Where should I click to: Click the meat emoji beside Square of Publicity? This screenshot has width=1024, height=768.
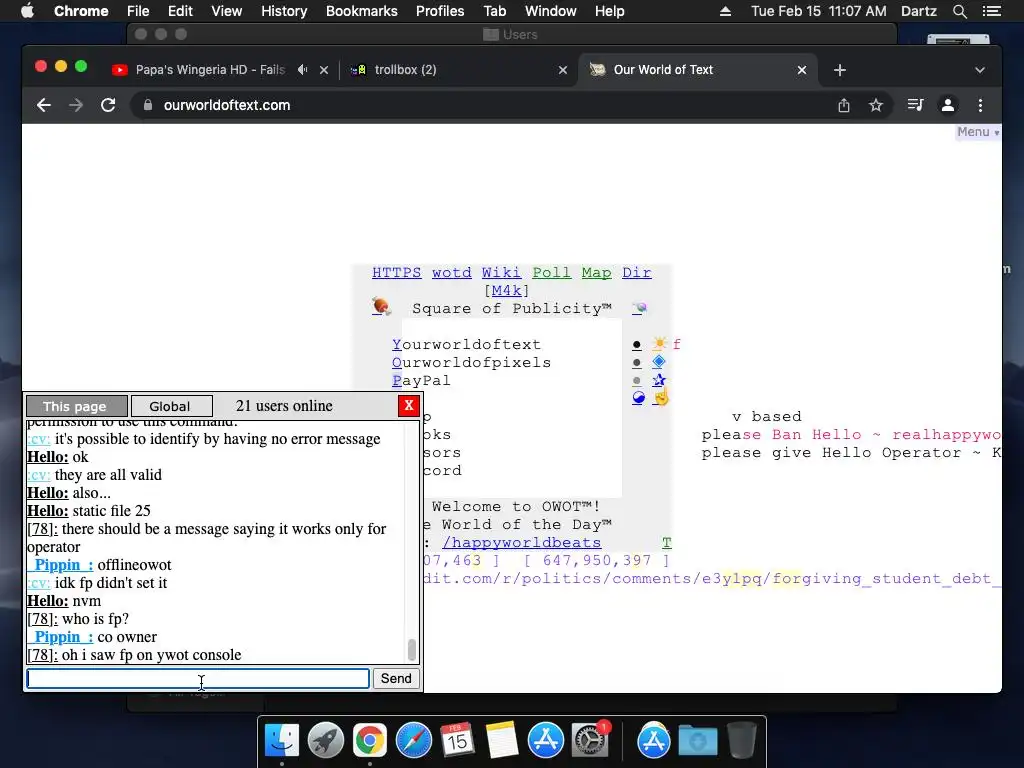pos(381,306)
